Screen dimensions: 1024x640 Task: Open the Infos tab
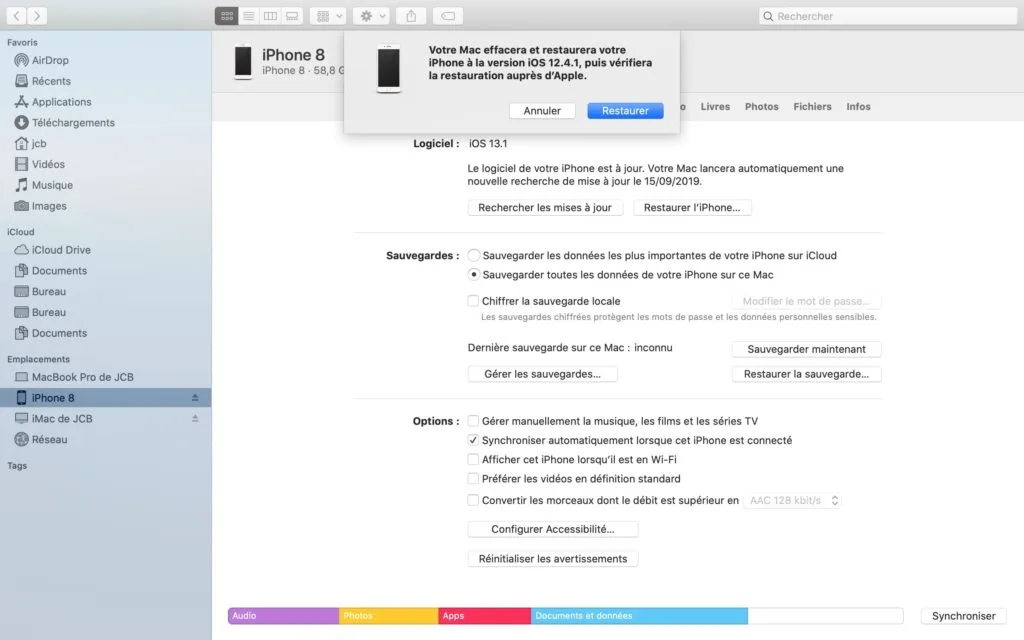858,106
